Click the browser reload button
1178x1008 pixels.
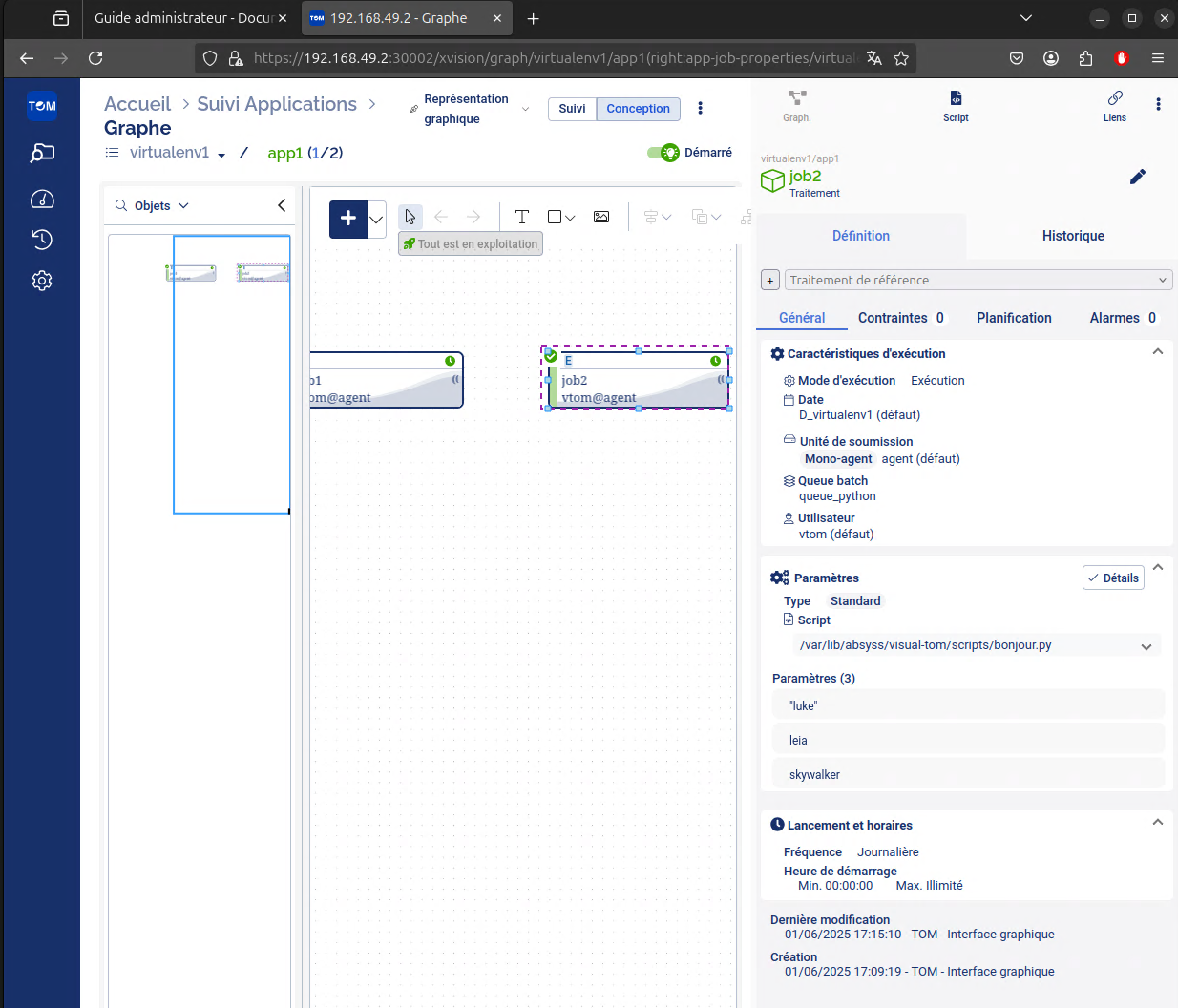coord(95,58)
